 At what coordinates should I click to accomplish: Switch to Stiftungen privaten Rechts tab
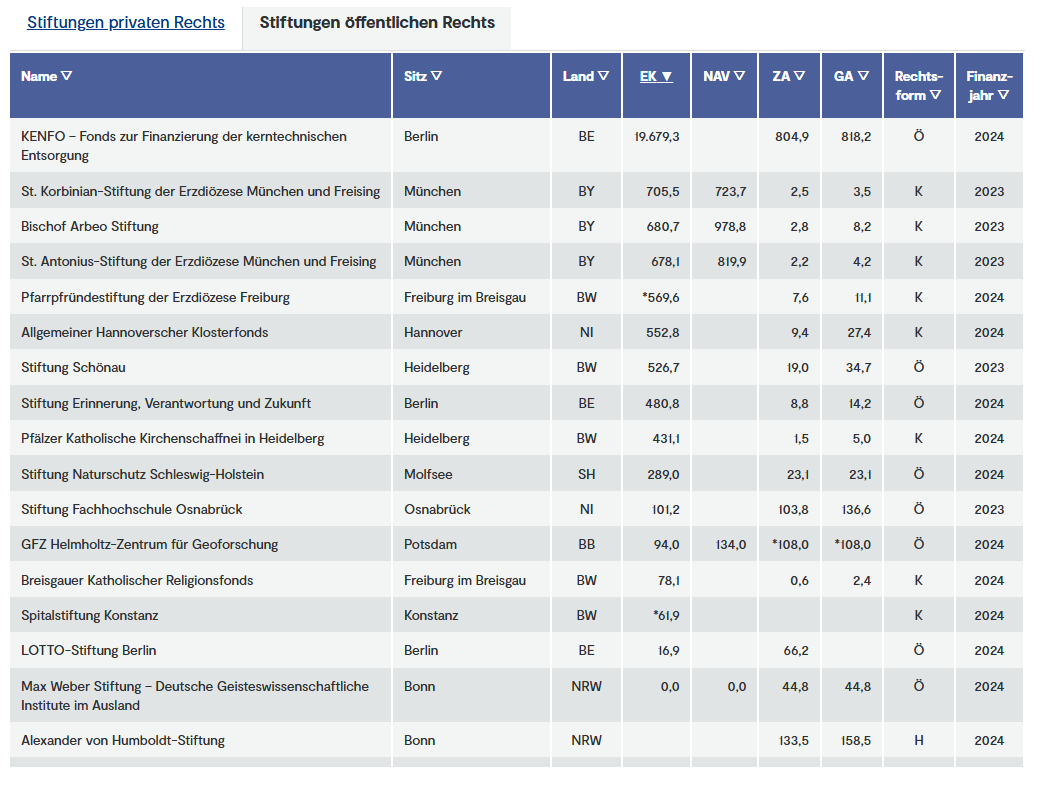(x=126, y=23)
